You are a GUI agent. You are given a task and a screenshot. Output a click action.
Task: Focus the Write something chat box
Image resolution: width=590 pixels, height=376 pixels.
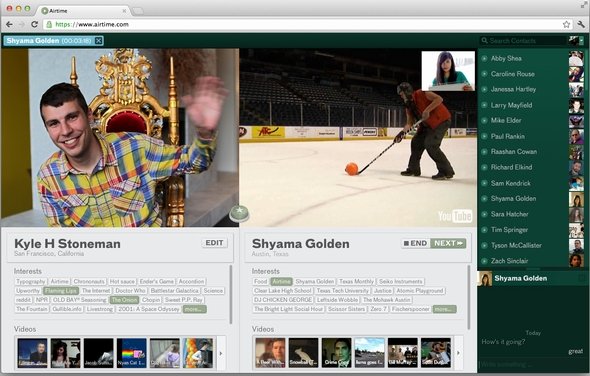pyautogui.click(x=532, y=365)
